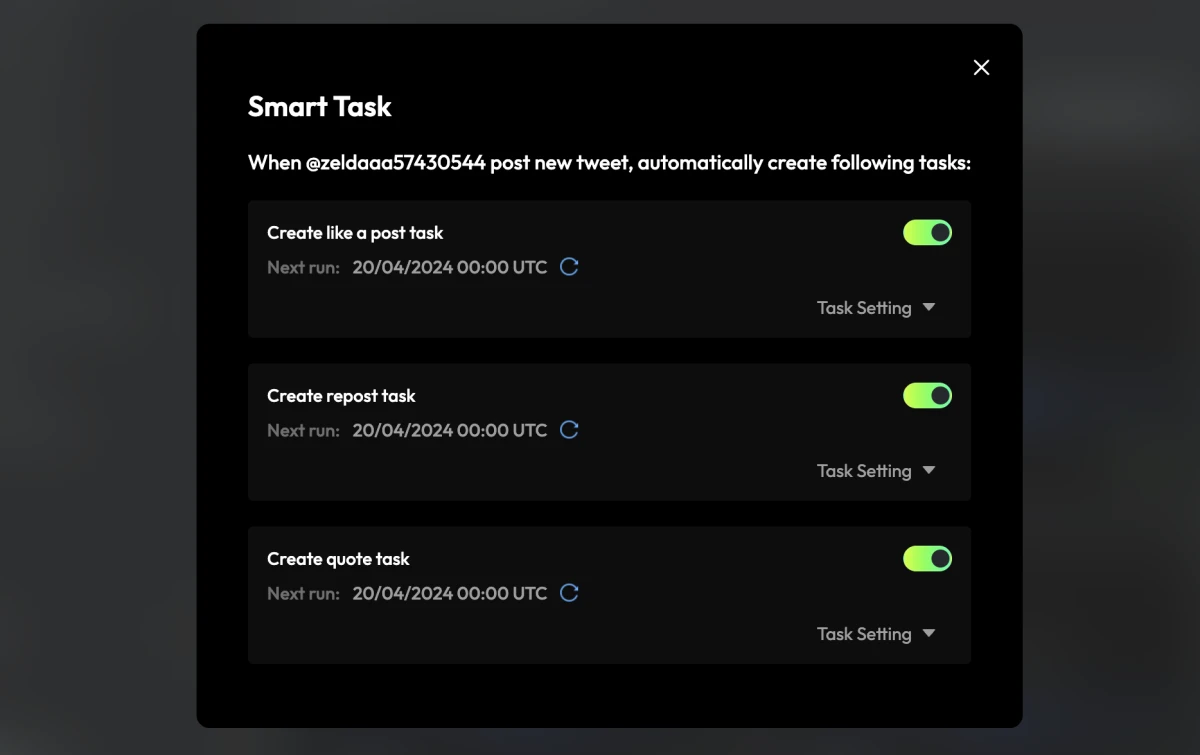Screen dimensions: 1200x755
Task: Click the repost task's next run date
Action: point(449,430)
